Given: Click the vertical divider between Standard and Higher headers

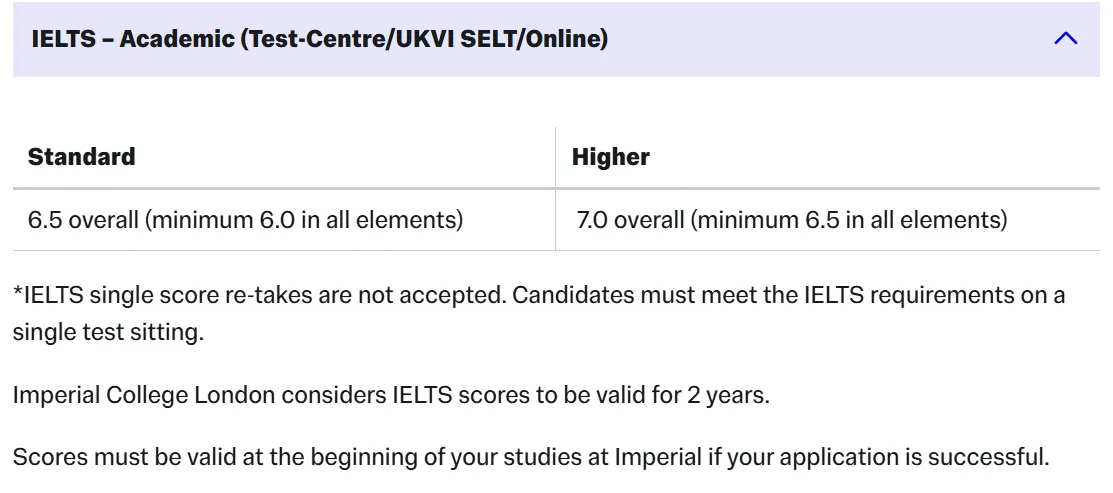Looking at the screenshot, I should (555, 157).
